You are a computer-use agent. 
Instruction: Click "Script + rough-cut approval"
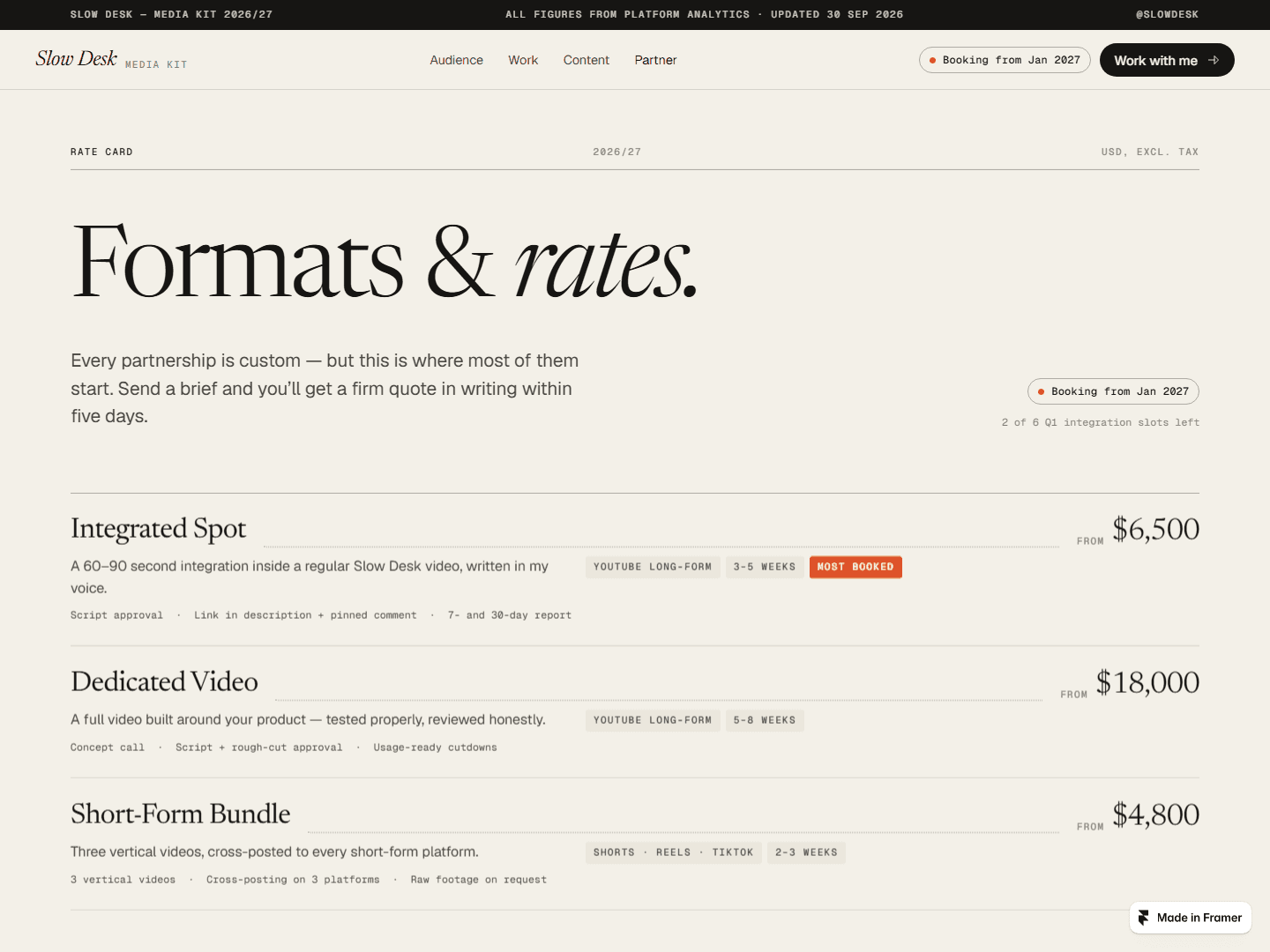(x=259, y=747)
